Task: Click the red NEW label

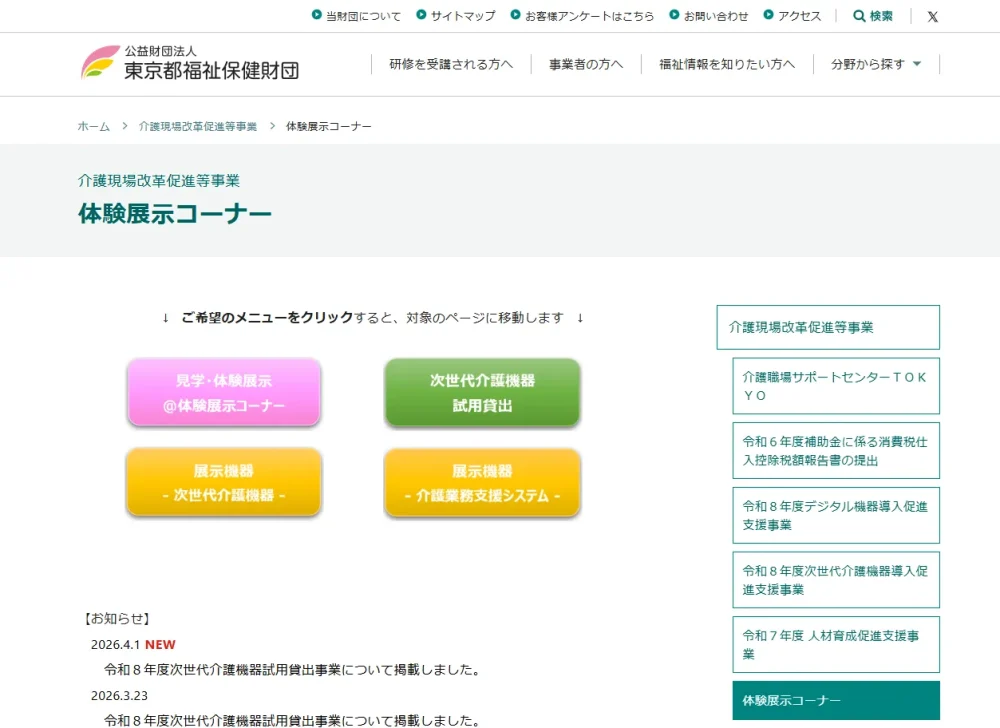Action: coord(160,644)
